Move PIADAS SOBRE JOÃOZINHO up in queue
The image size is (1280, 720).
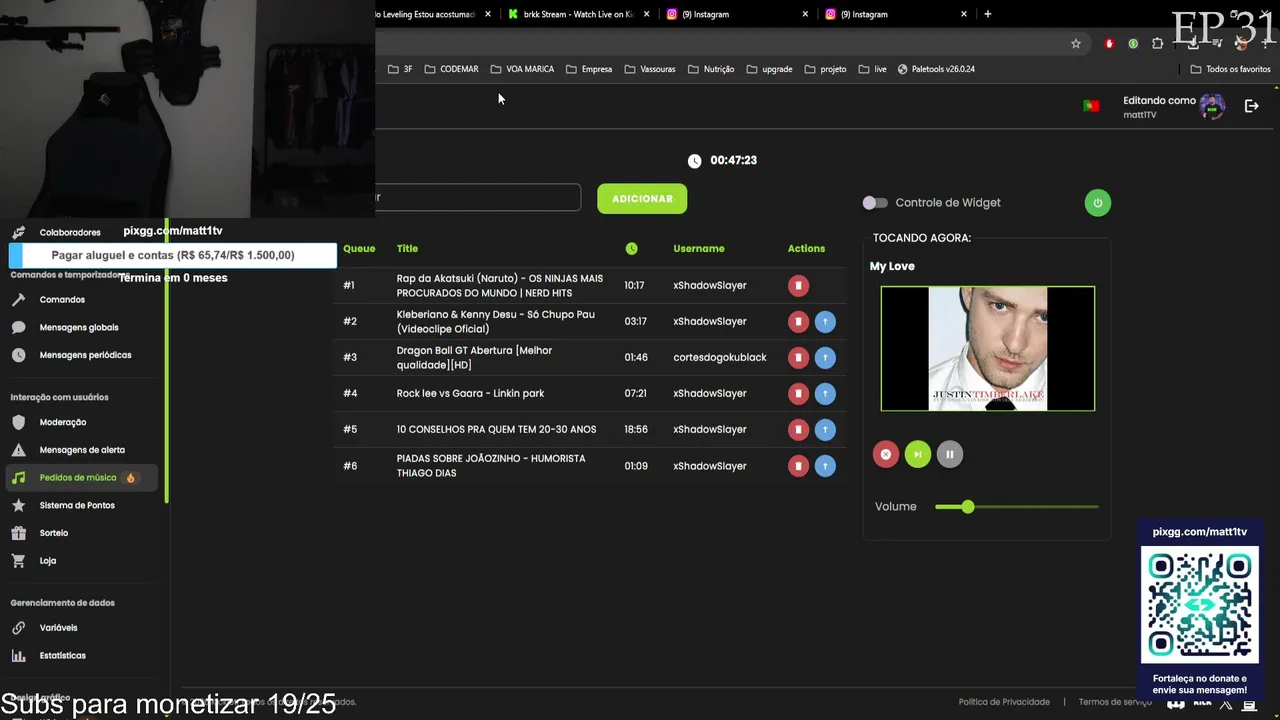pos(825,466)
